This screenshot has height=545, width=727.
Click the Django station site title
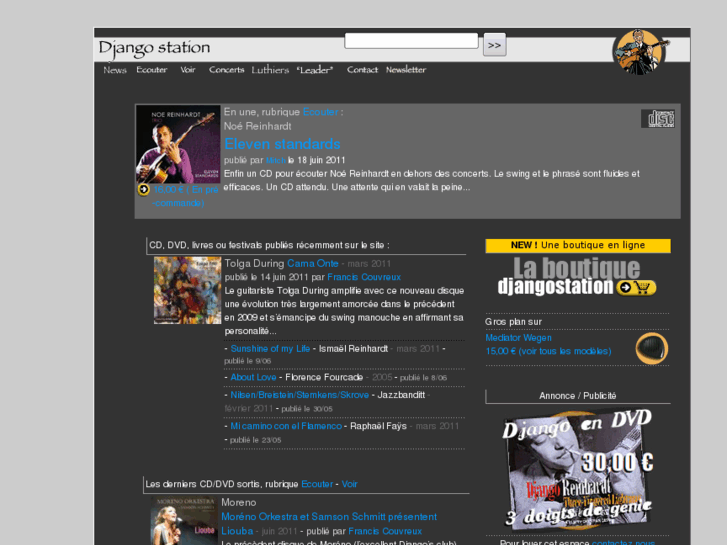point(154,48)
